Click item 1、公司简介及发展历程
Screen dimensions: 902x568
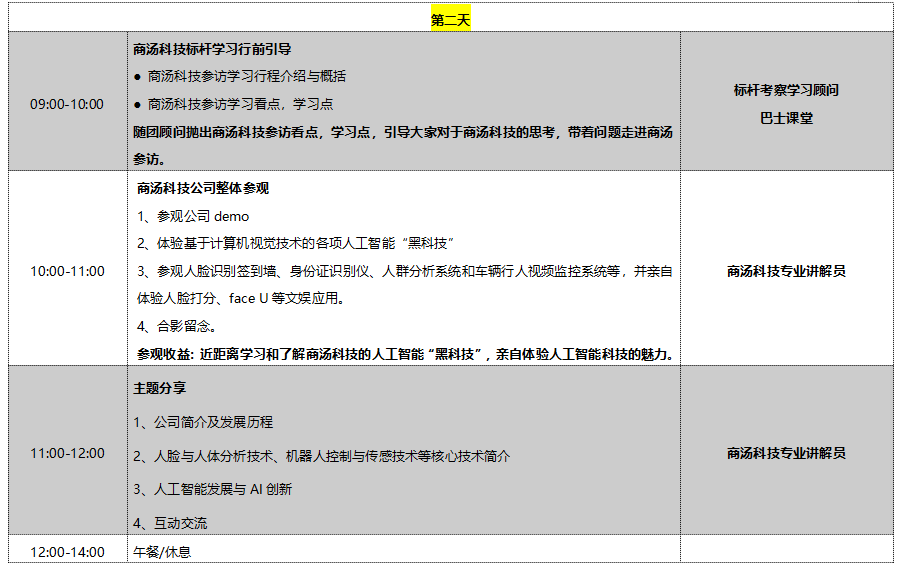(203, 422)
